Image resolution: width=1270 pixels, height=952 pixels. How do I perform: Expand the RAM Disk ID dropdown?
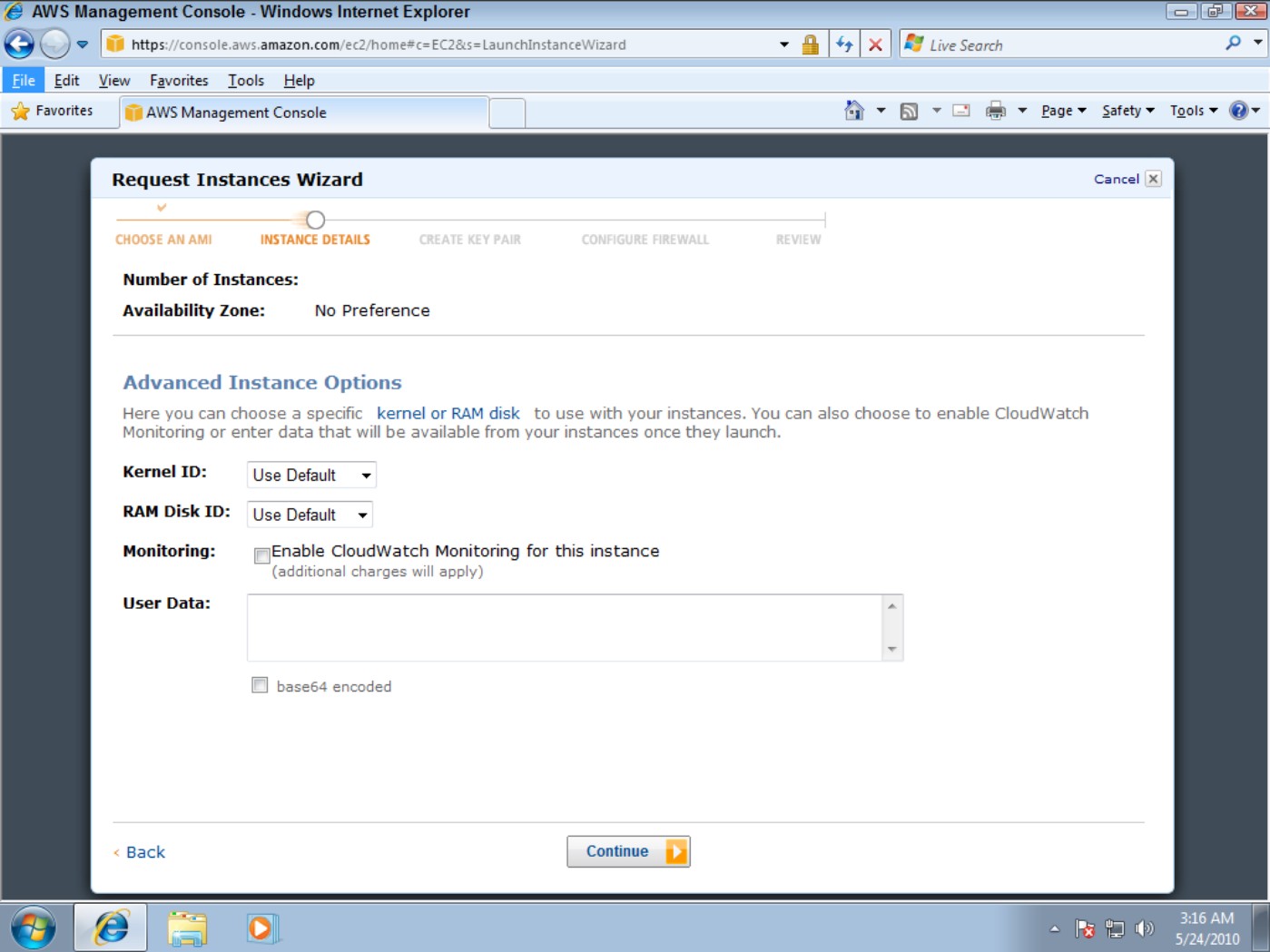tap(310, 515)
